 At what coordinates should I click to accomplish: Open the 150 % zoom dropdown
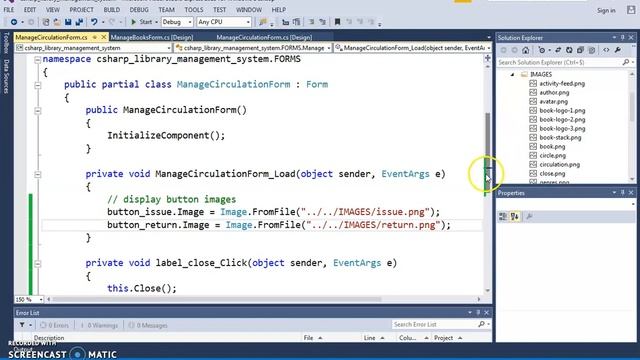(x=29, y=299)
